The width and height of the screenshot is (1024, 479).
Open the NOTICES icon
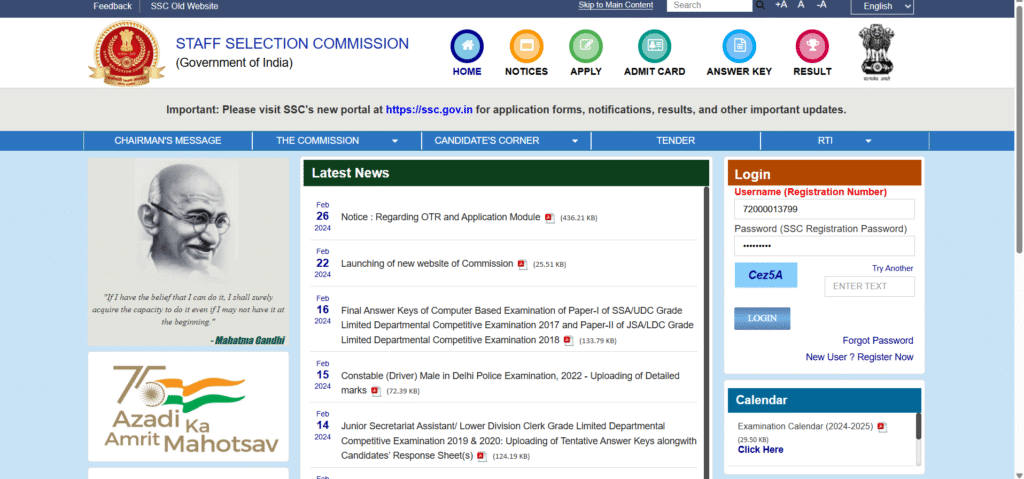(526, 46)
